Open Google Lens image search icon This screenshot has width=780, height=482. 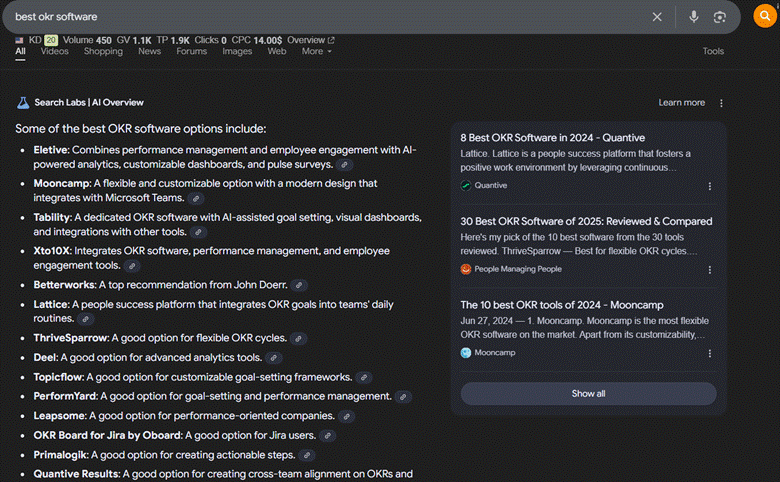[719, 17]
